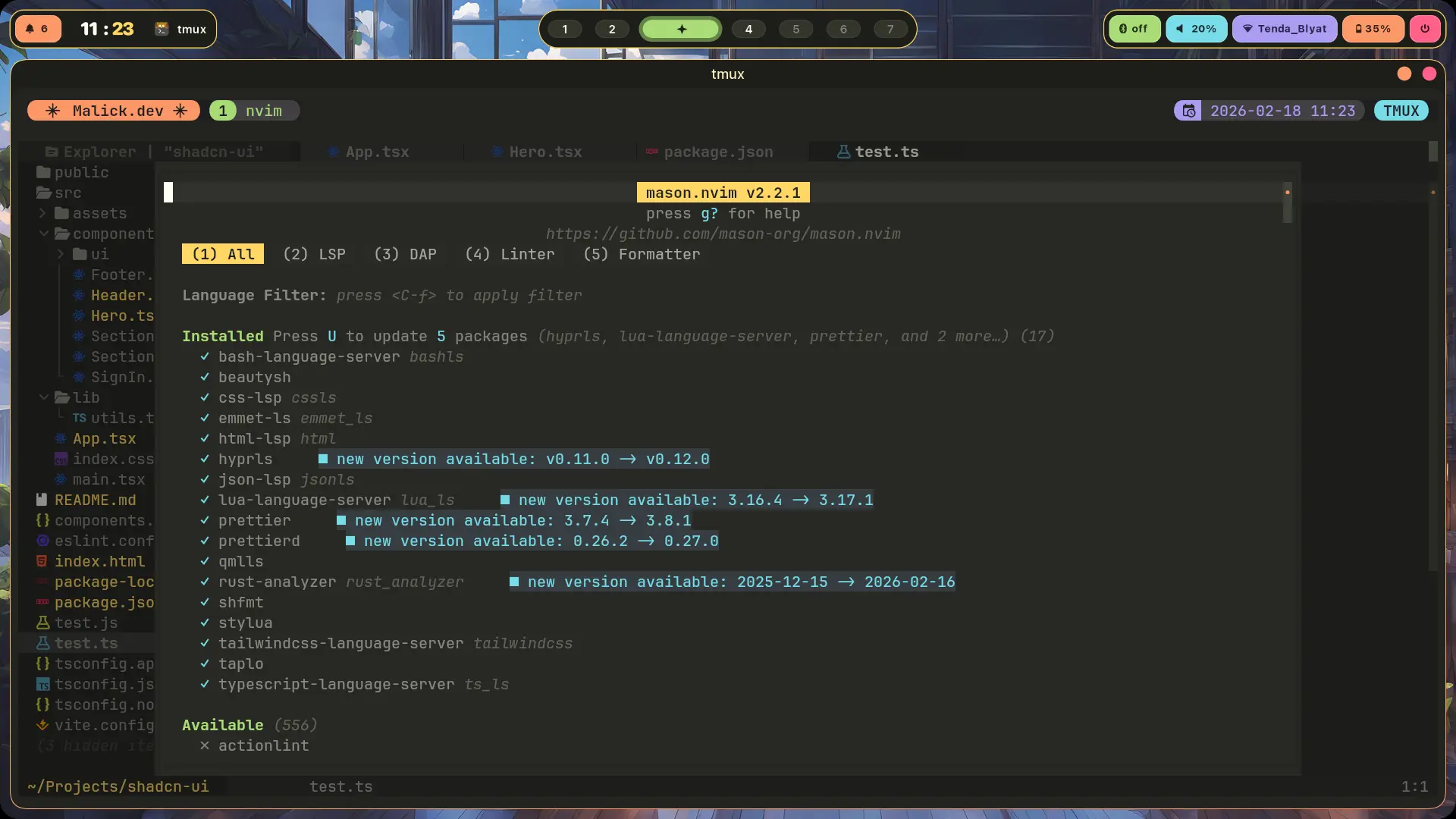This screenshot has width=1456, height=819.
Task: Switch to workspace 4
Action: click(748, 29)
